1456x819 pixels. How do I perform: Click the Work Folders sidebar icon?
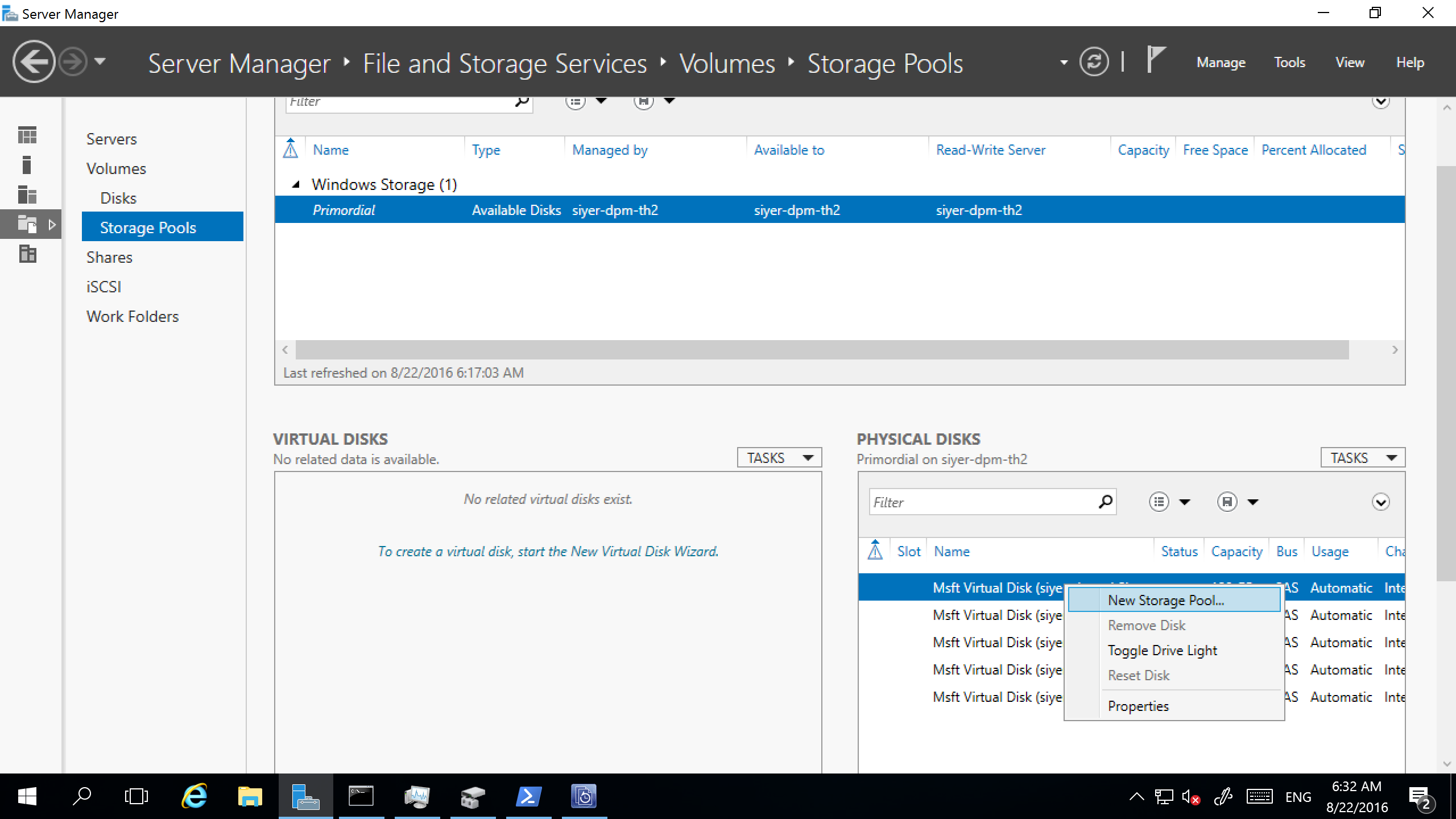[x=132, y=316]
